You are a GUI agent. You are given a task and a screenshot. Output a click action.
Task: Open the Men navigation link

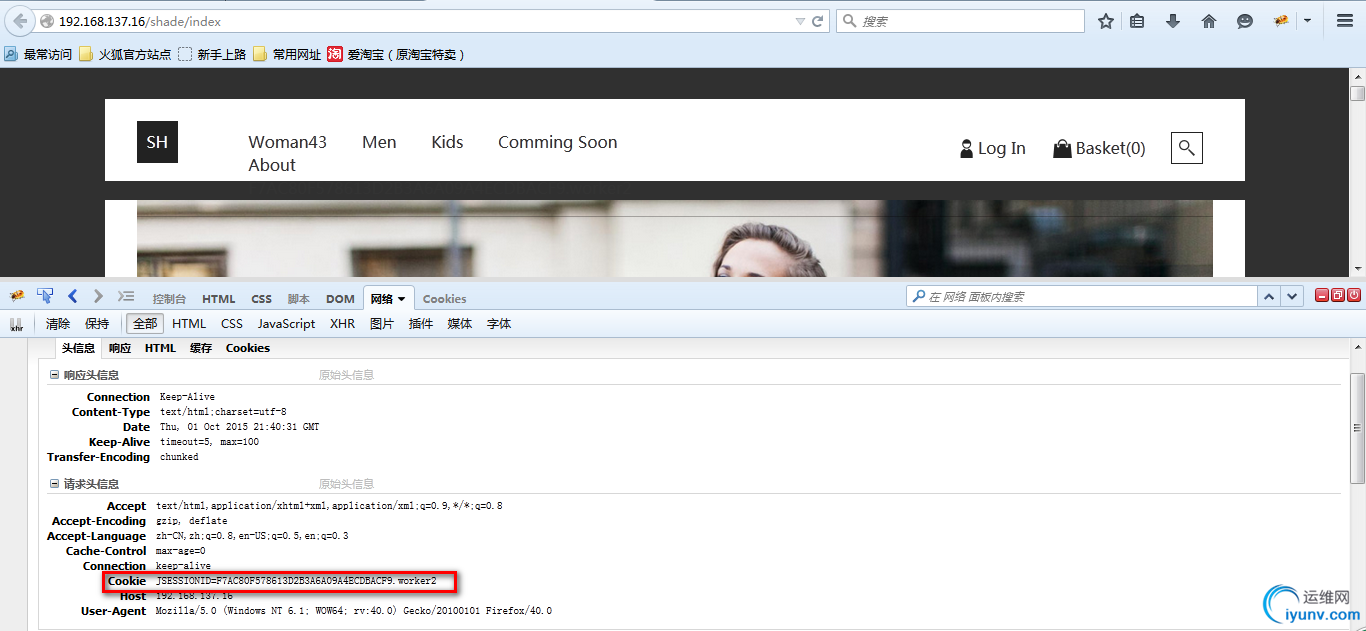[379, 142]
